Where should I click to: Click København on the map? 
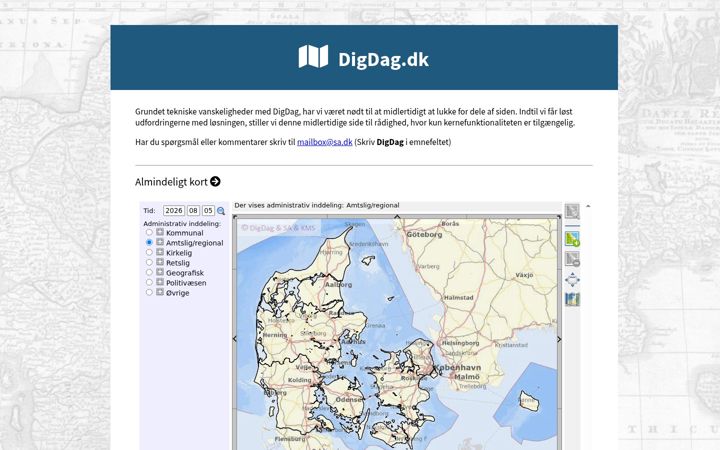pos(458,368)
